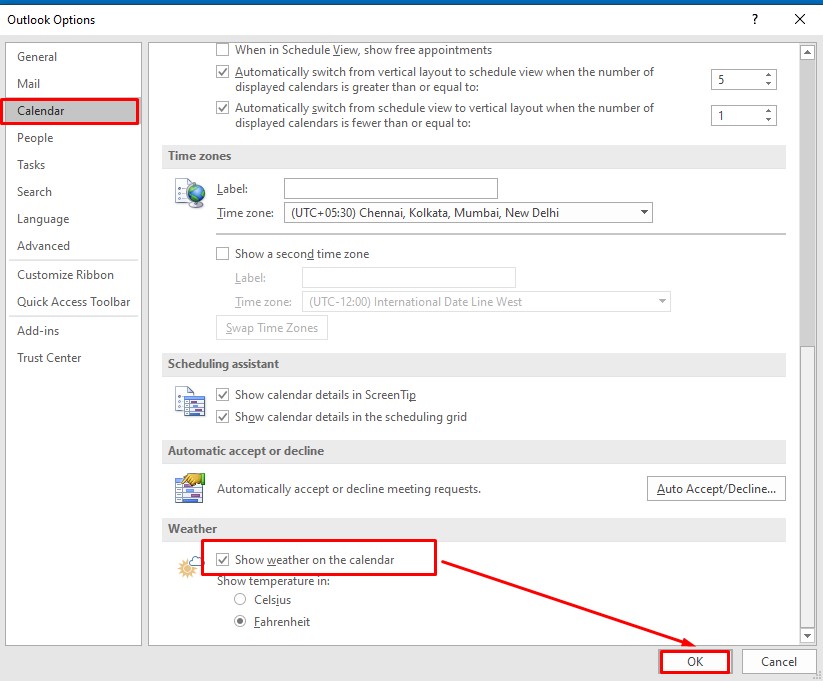This screenshot has height=681, width=823.
Task: Select the Trust Center category
Action: coord(48,357)
